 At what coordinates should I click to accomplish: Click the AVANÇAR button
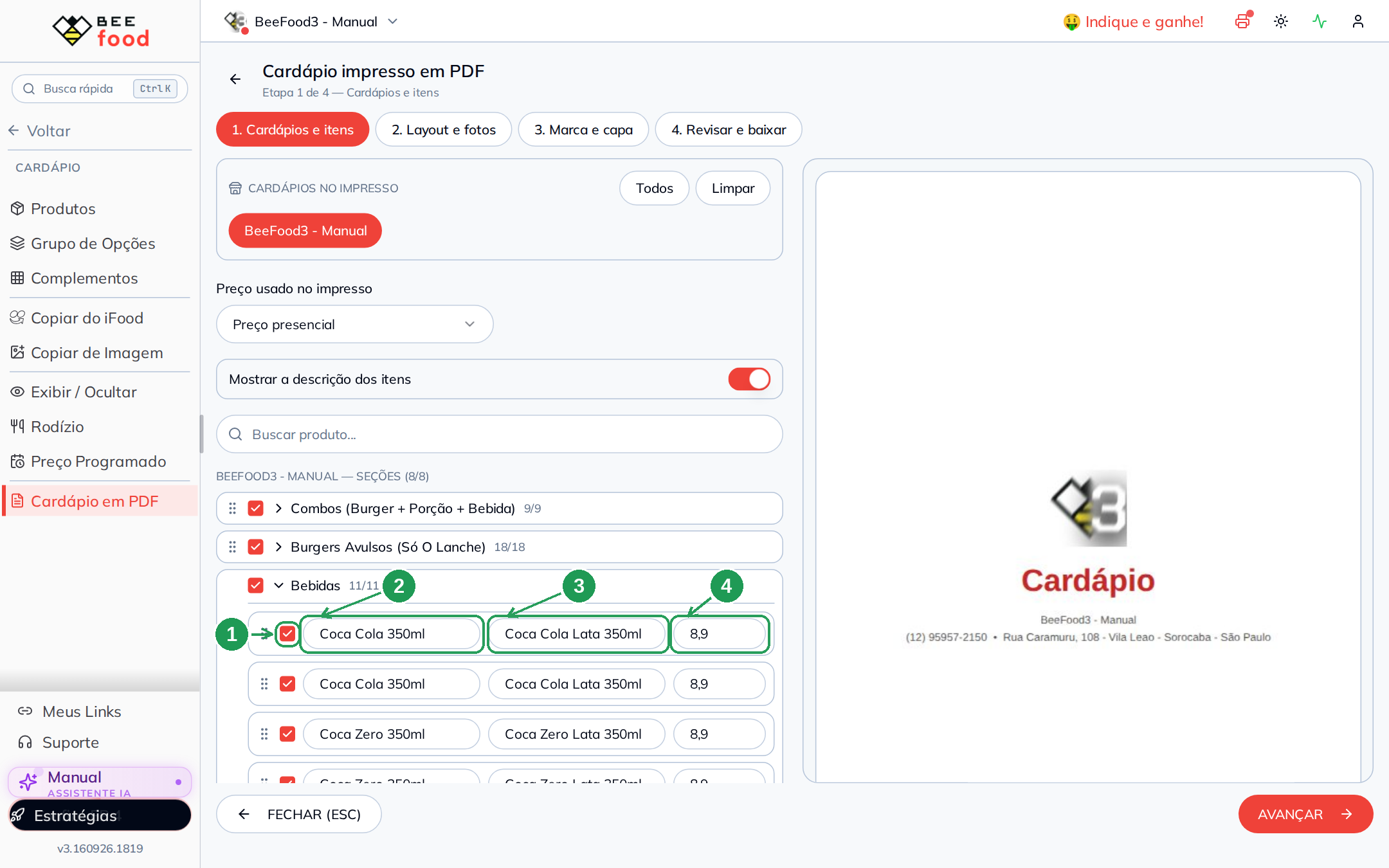point(1305,814)
